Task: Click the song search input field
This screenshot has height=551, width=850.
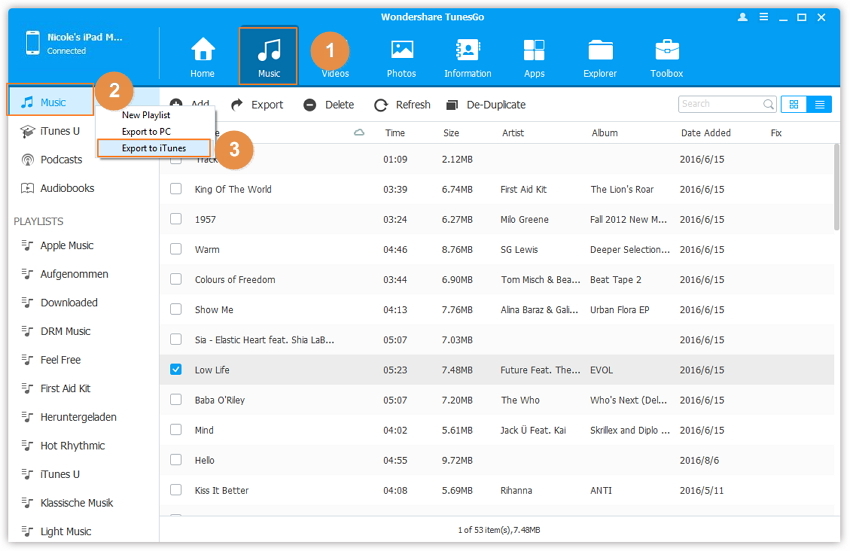Action: click(x=720, y=104)
